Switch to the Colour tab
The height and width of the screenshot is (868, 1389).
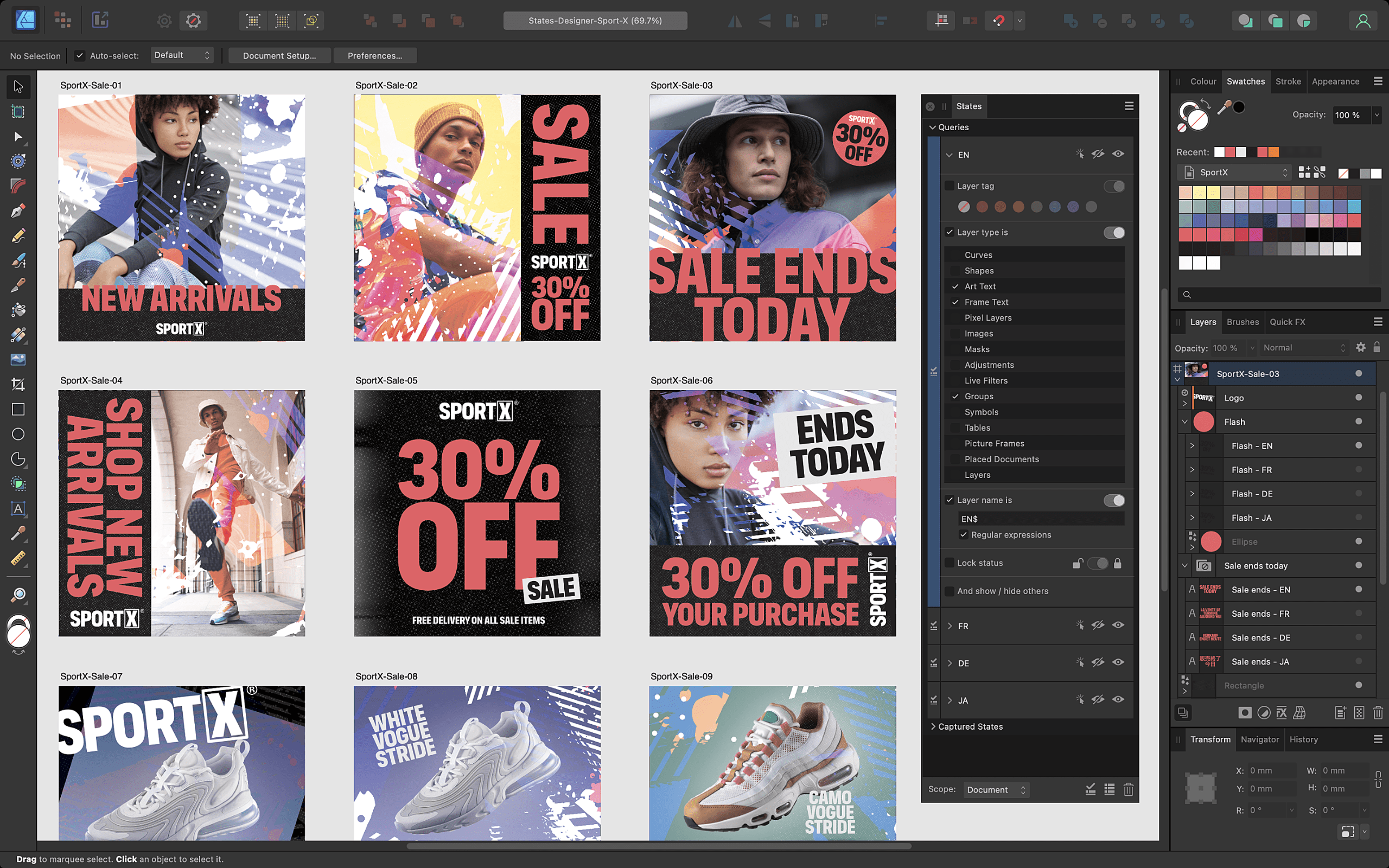(1203, 81)
